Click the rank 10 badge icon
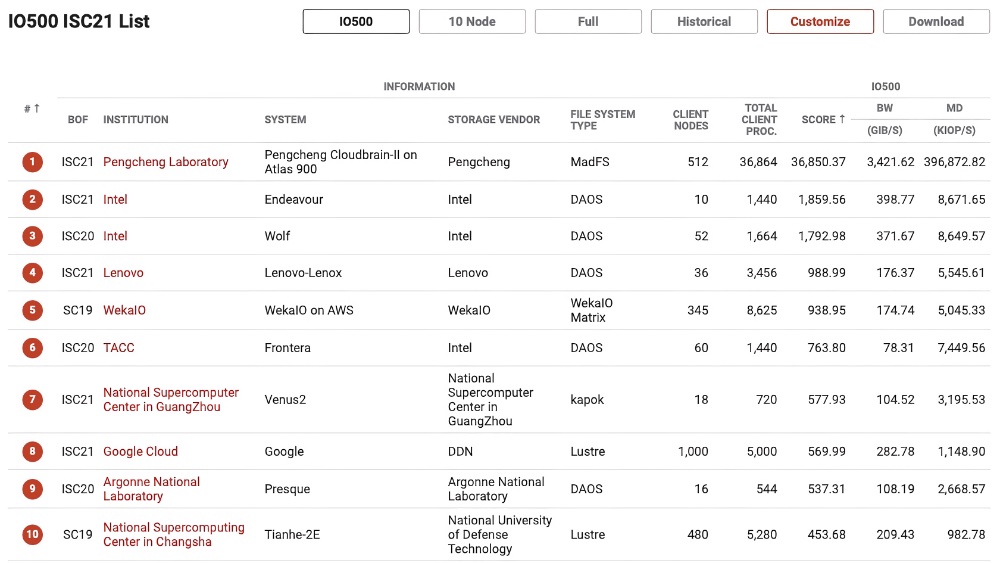Screen dimensions: 1000x563 (x=33, y=534)
